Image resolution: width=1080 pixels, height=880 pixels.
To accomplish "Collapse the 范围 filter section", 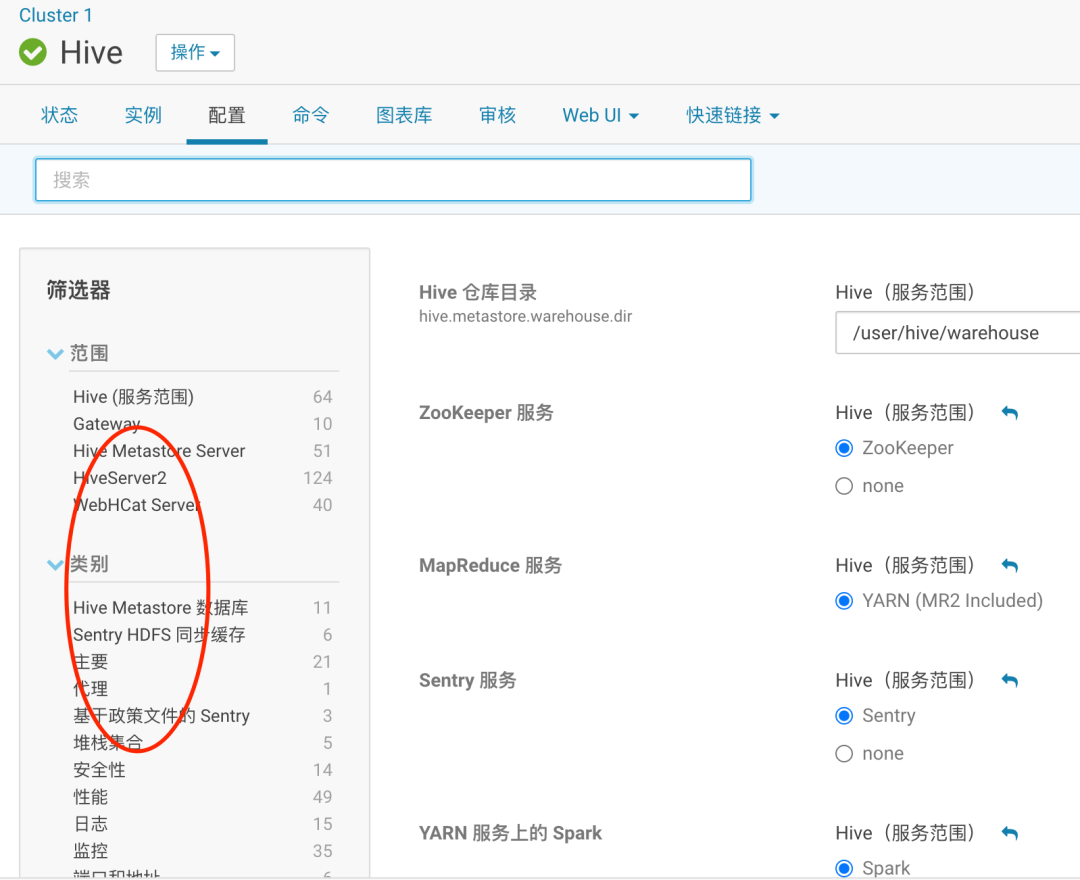I will (x=55, y=353).
